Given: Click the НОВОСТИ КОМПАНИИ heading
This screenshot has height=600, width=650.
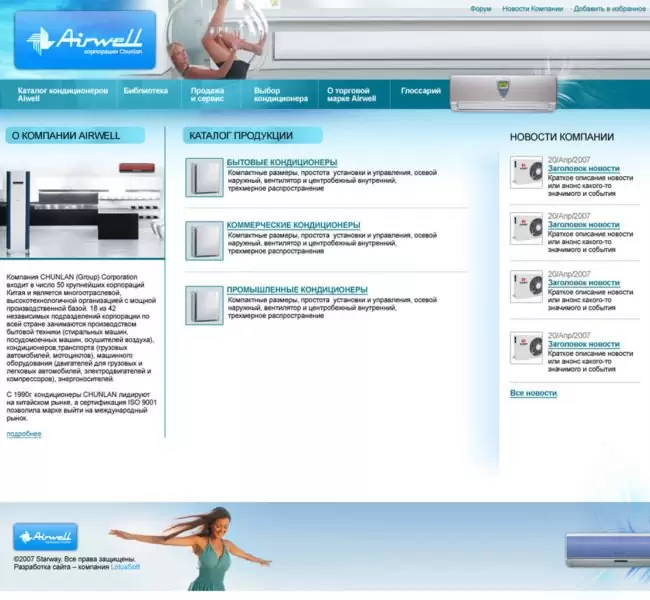Looking at the screenshot, I should (x=562, y=137).
